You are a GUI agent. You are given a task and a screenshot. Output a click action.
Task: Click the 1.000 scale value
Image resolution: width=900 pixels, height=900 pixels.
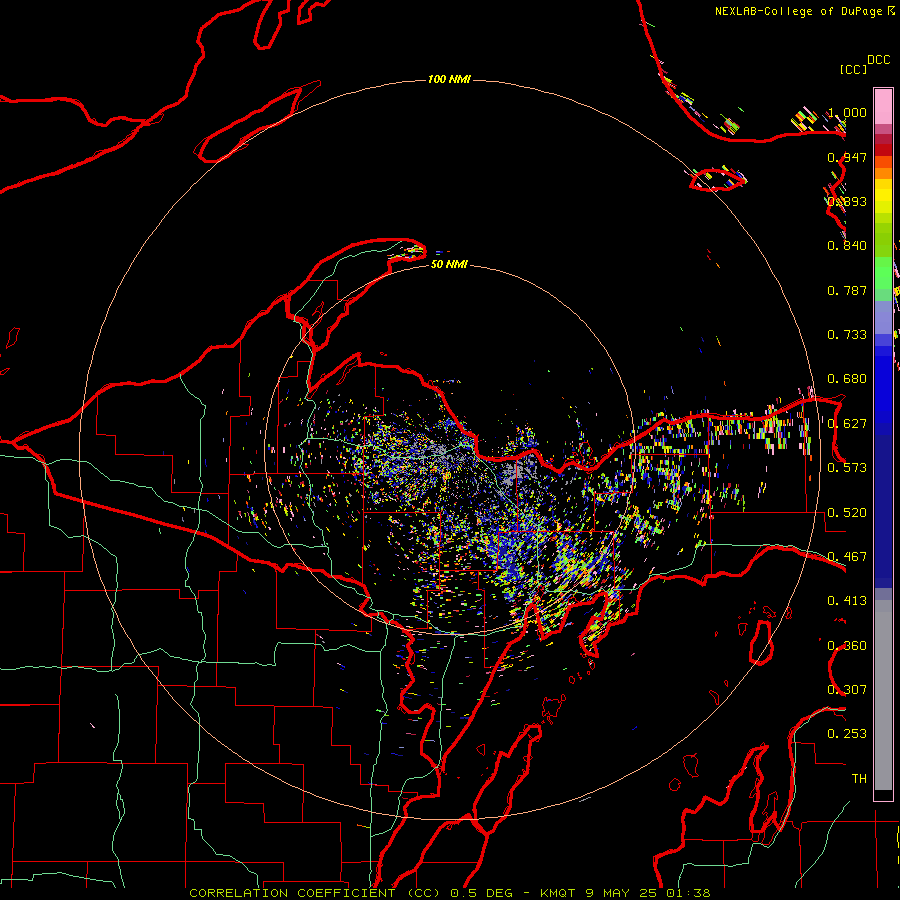847,112
